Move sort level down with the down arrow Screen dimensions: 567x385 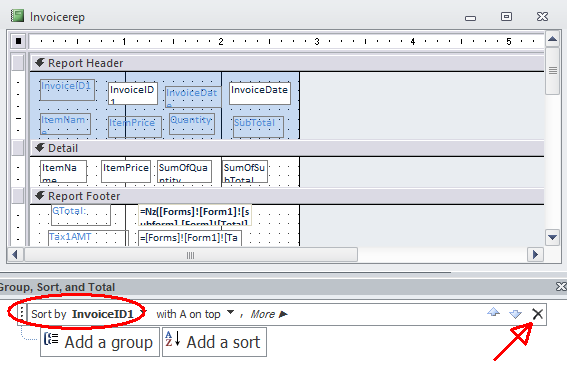pyautogui.click(x=515, y=314)
